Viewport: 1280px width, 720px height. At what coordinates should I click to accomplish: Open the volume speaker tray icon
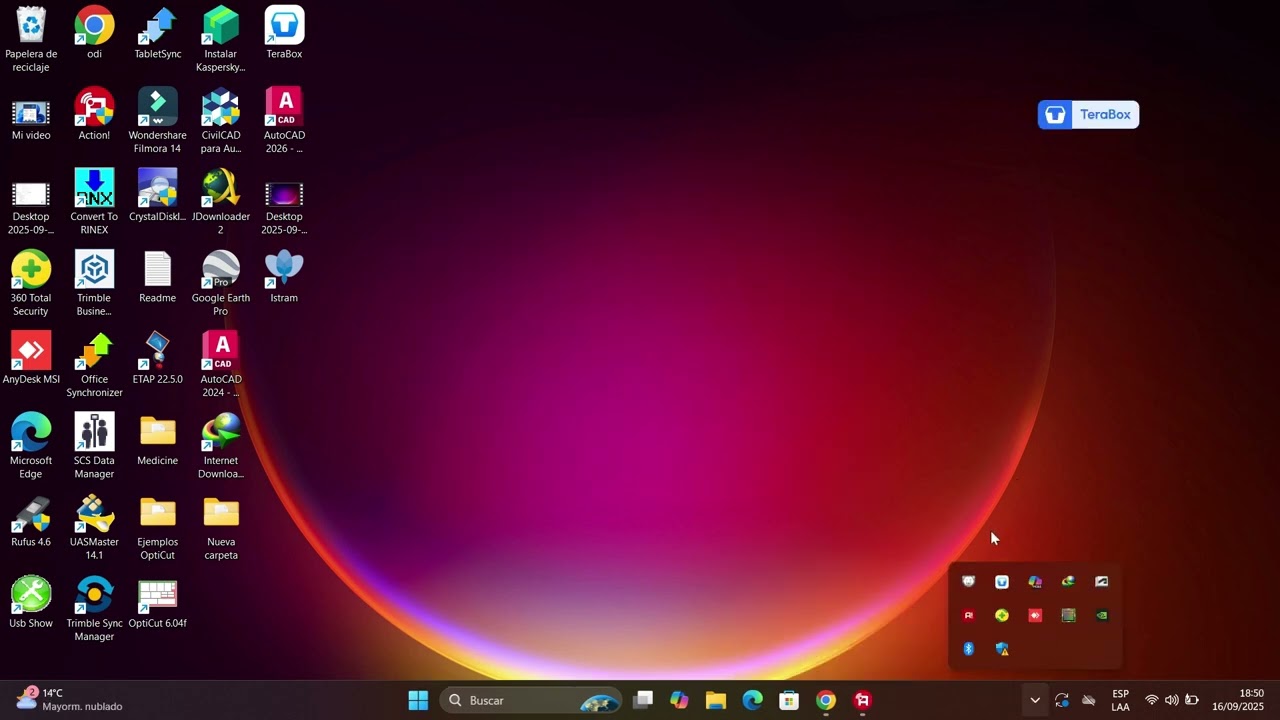click(x=1171, y=700)
